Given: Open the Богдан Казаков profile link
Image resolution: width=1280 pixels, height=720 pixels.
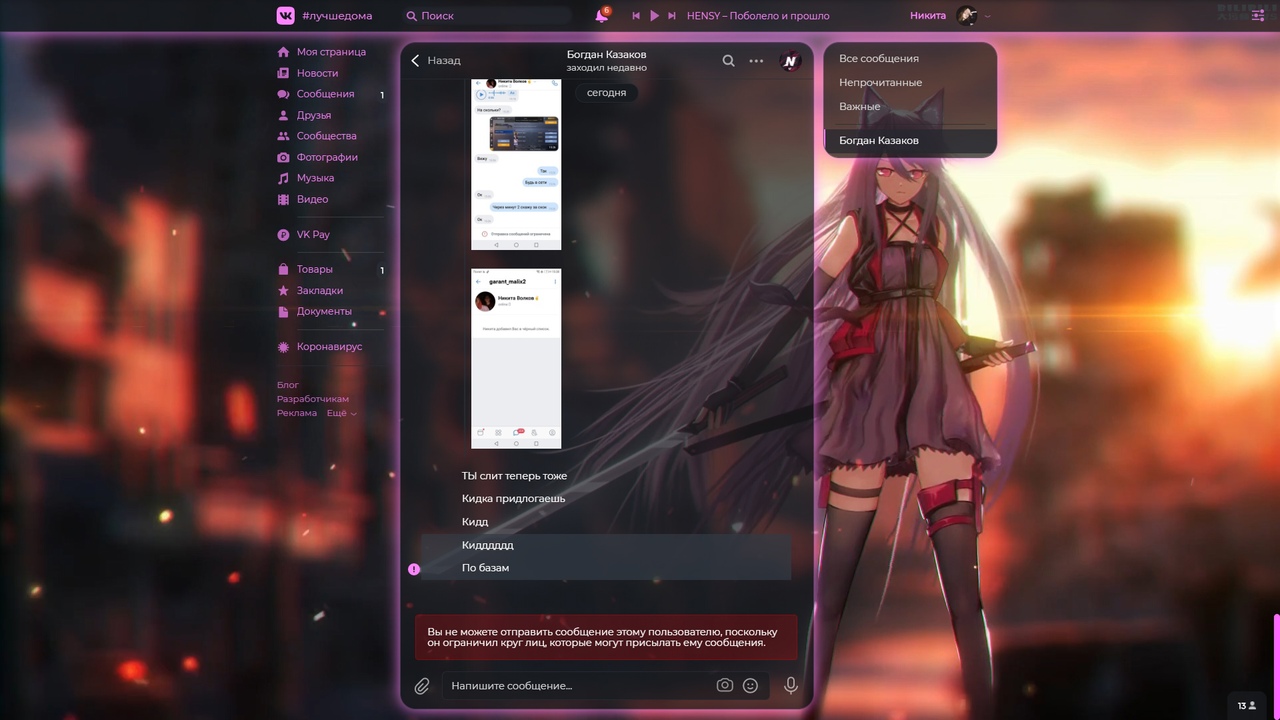Looking at the screenshot, I should 606,54.
